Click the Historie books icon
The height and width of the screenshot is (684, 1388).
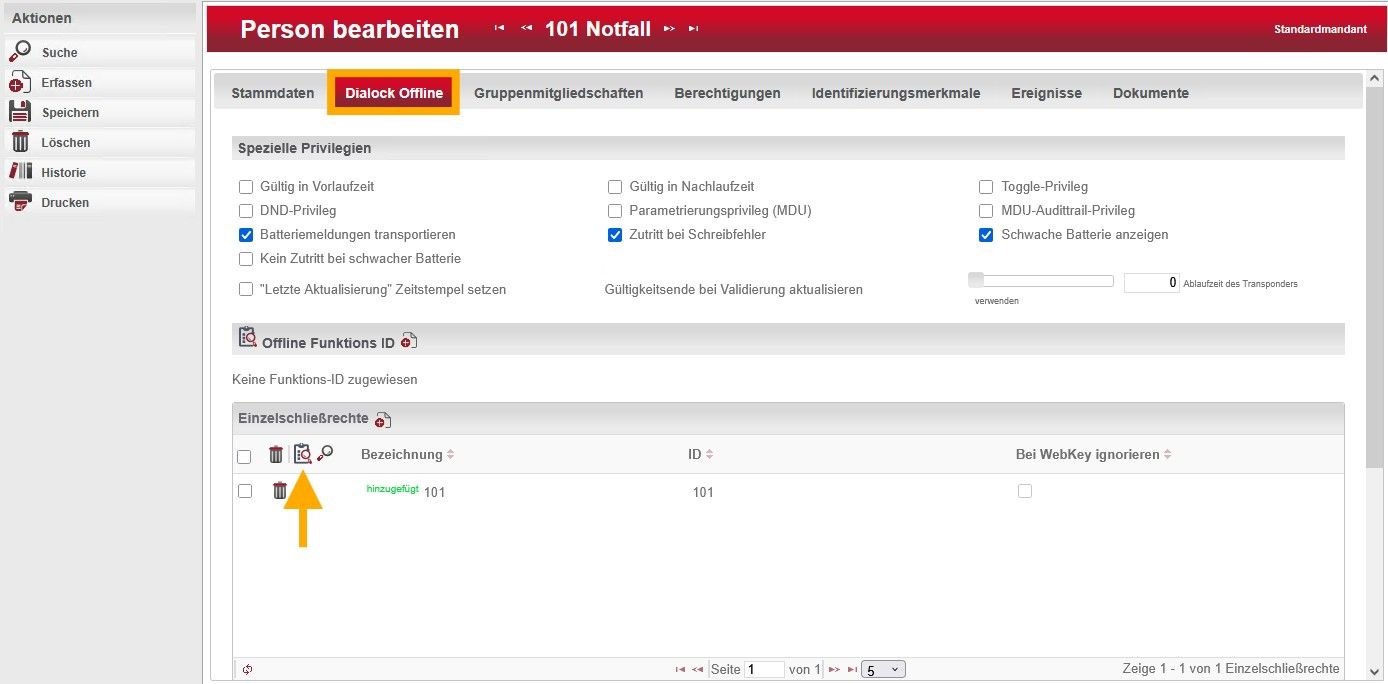(20, 172)
